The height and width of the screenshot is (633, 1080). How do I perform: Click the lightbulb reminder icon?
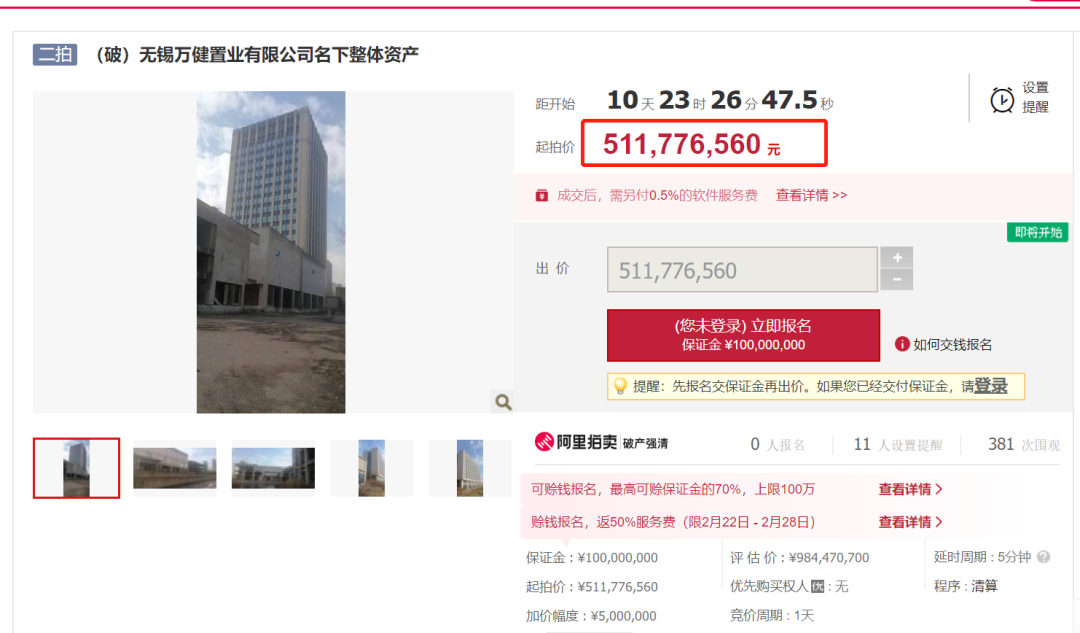click(x=620, y=386)
